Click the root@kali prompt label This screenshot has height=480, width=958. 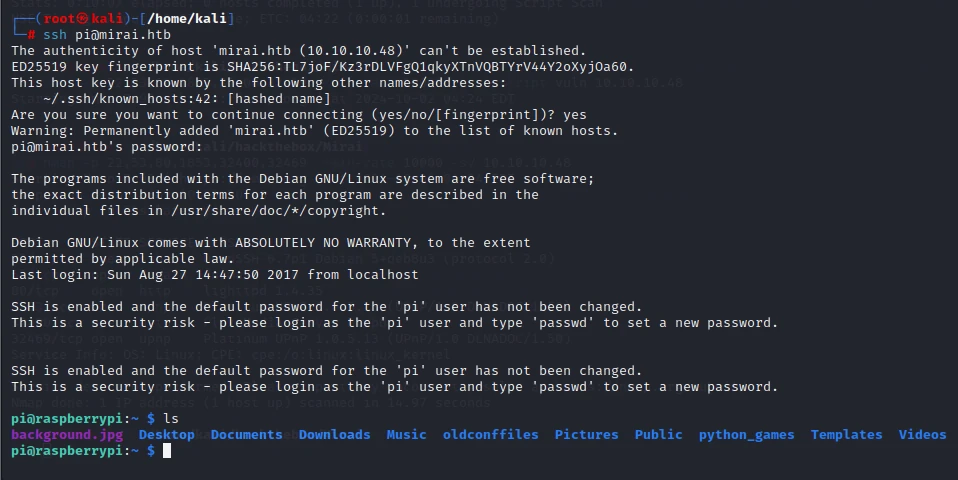[83, 18]
